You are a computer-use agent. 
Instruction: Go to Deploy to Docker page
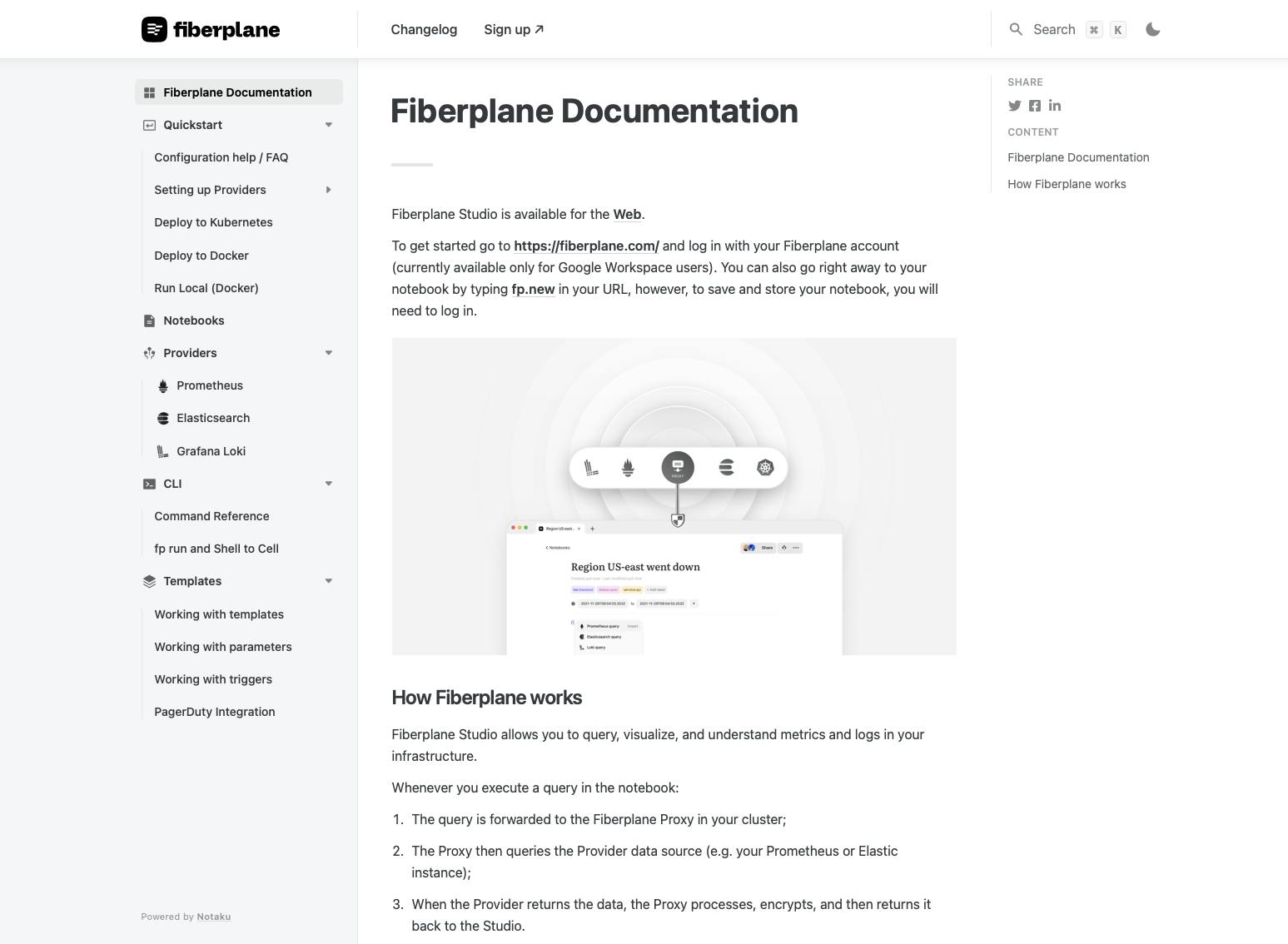201,256
